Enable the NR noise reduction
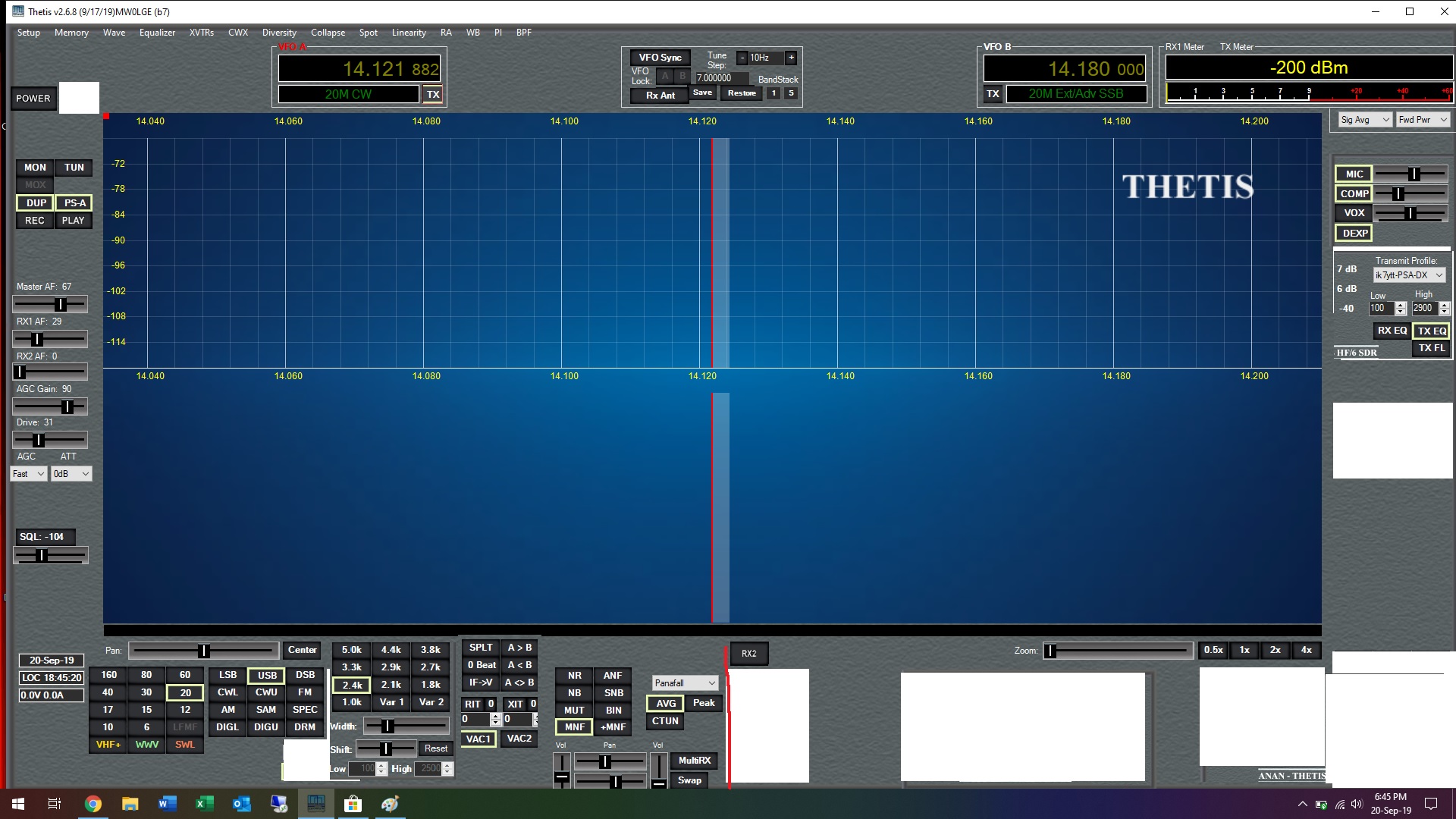 574,676
